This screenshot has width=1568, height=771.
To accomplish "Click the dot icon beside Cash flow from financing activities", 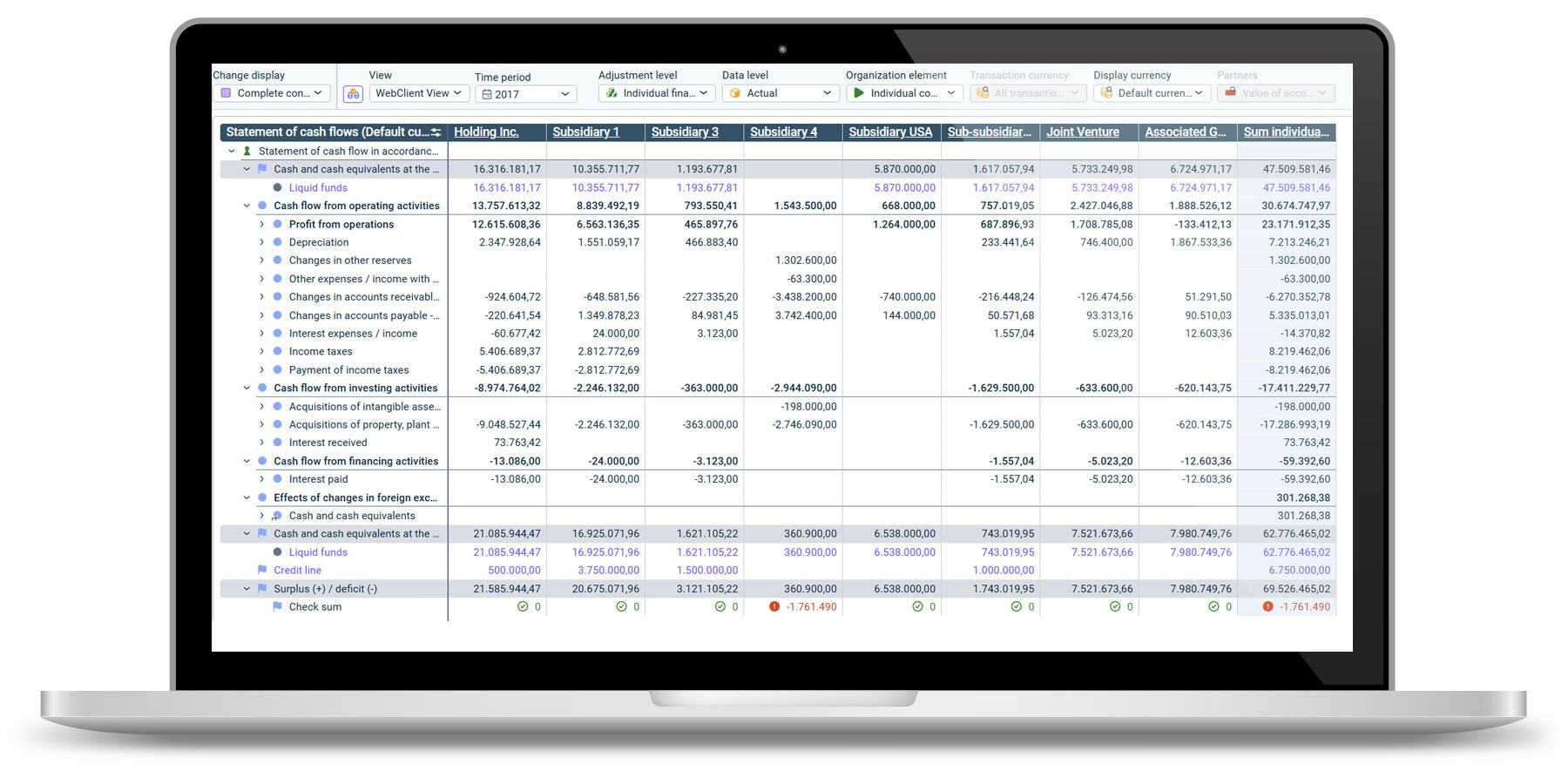I will (x=262, y=461).
